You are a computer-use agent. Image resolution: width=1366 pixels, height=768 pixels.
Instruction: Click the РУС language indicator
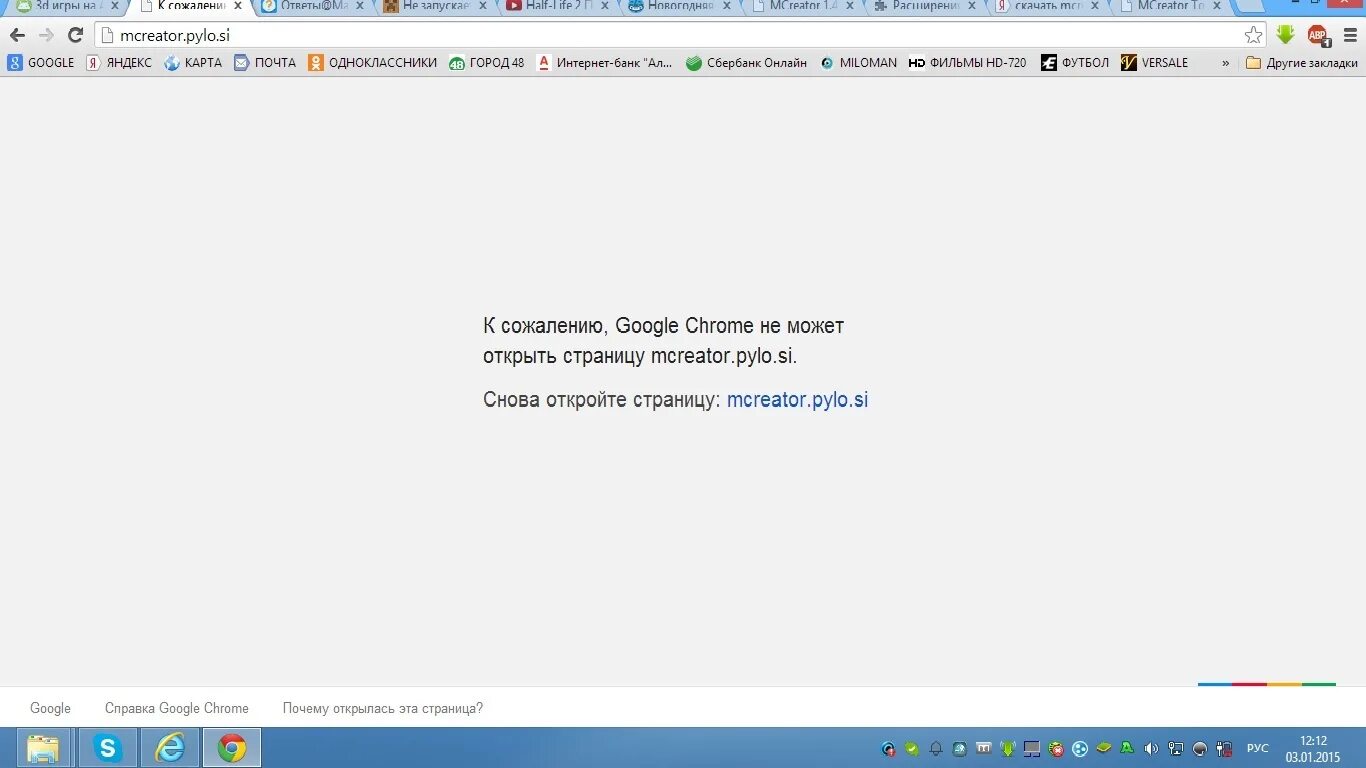coord(1257,749)
